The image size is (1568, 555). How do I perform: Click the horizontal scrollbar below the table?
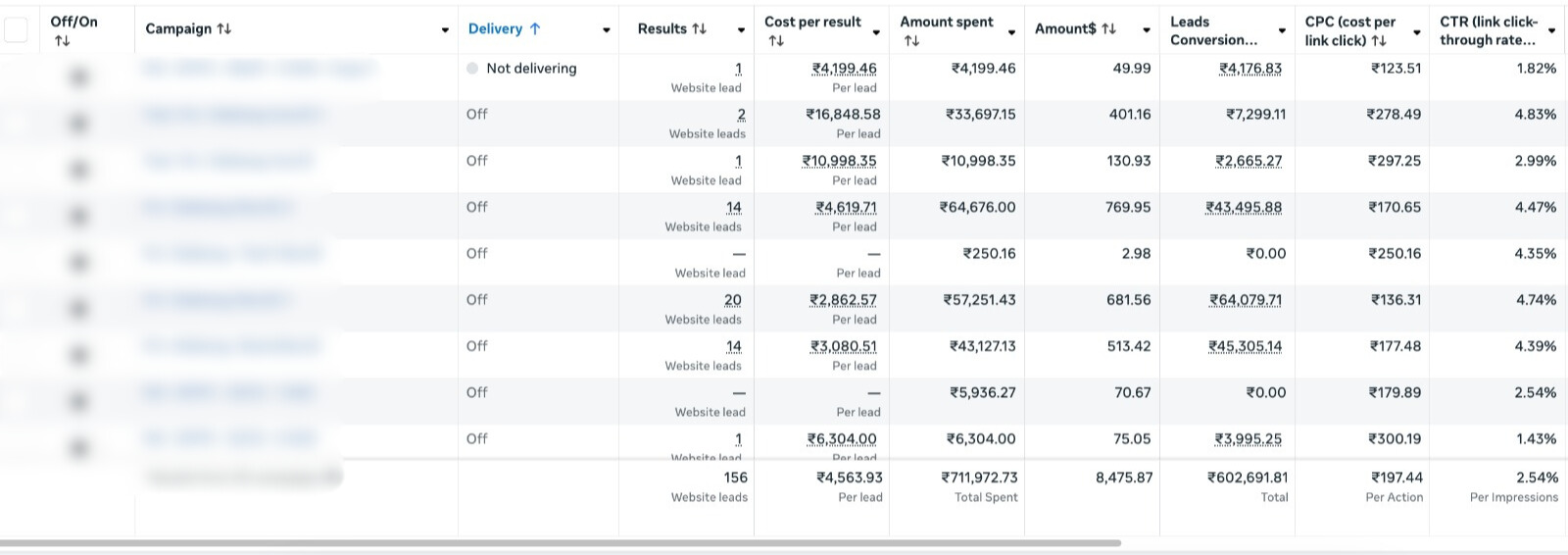[559, 542]
